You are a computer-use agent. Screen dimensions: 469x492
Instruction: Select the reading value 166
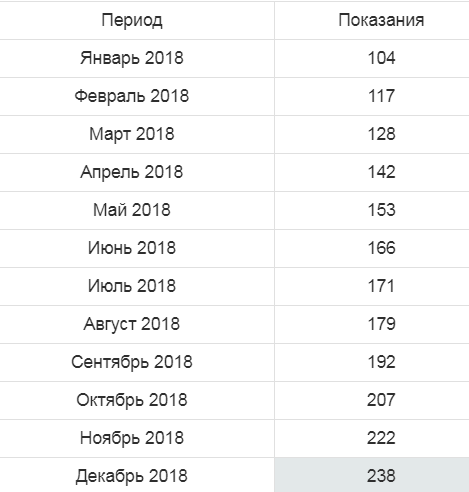(381, 248)
